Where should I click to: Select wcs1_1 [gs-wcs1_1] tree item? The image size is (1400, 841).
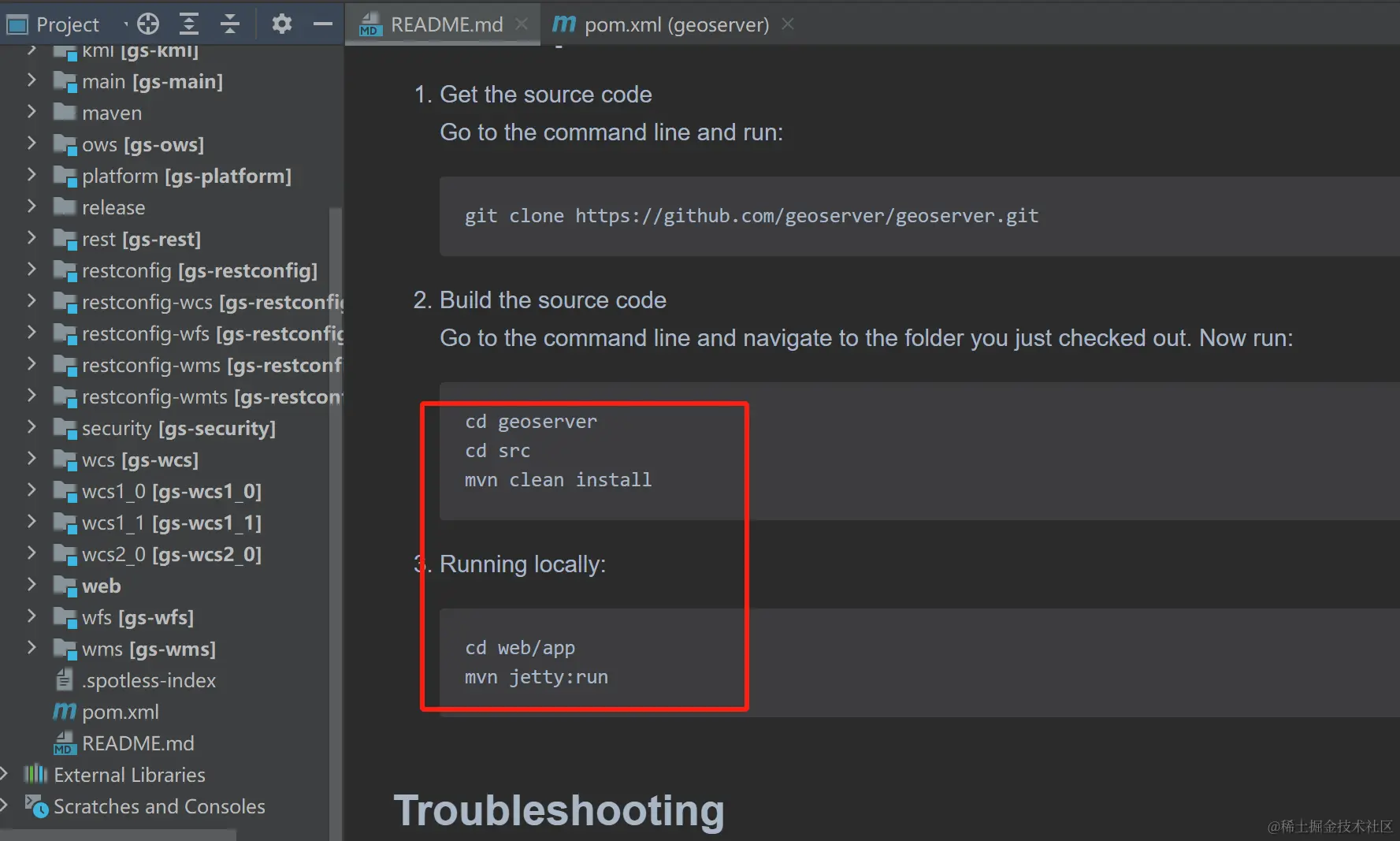172,523
